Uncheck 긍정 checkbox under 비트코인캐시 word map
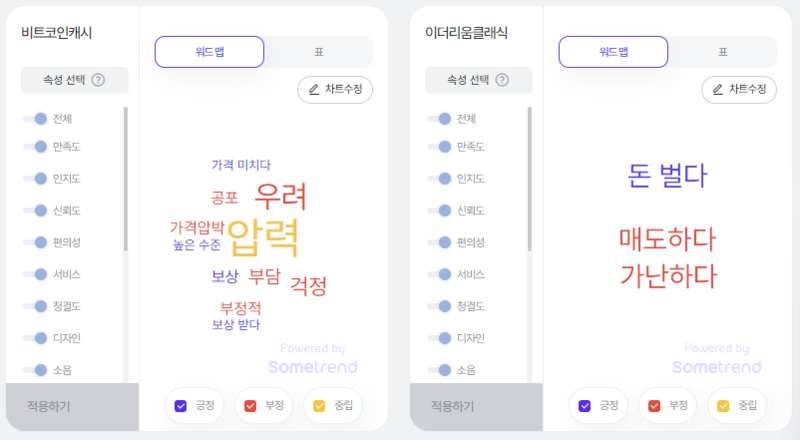The height and width of the screenshot is (440, 800). [x=181, y=406]
